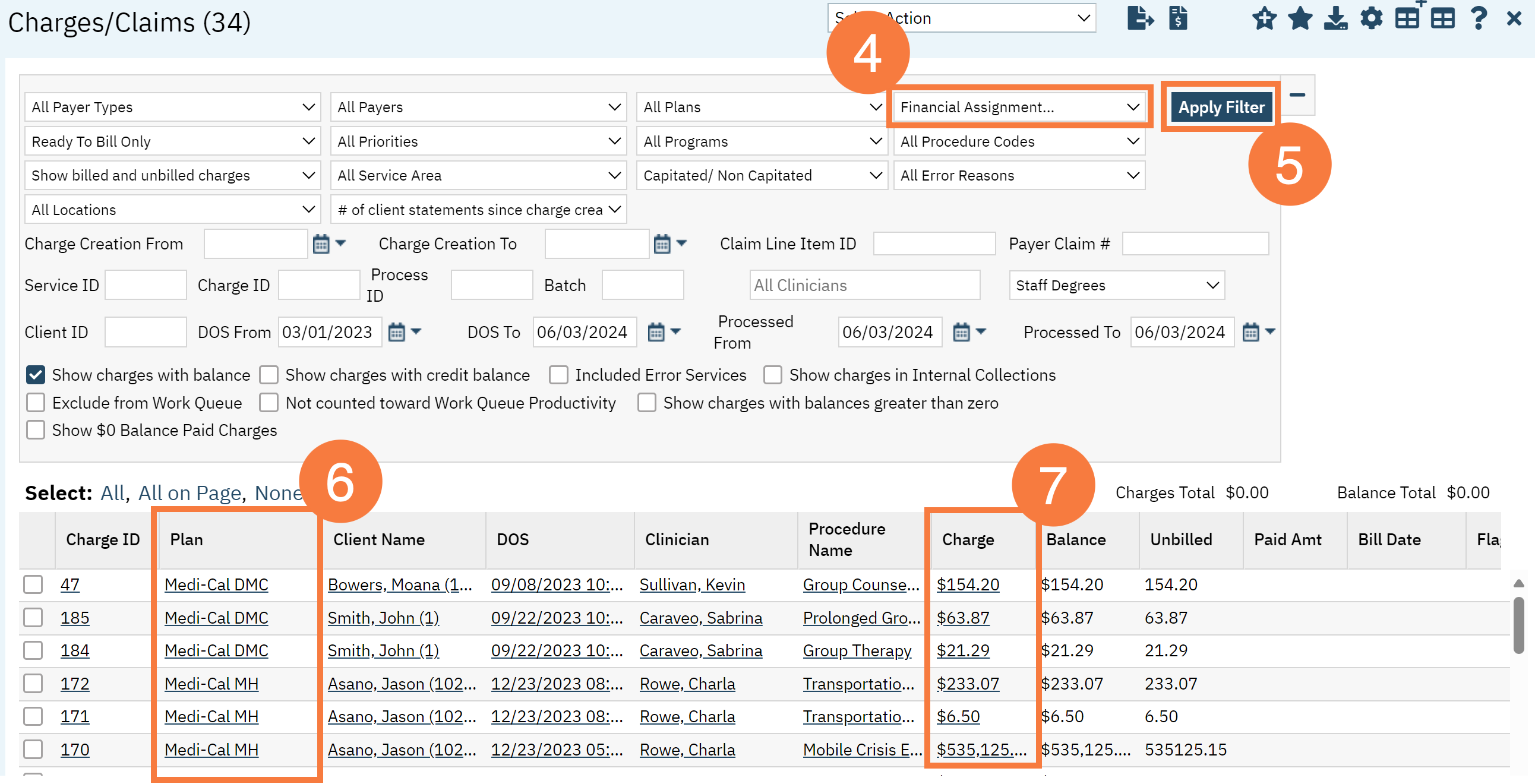Click the dollar invoice document icon
This screenshot has width=1535, height=784.
coord(1177,18)
